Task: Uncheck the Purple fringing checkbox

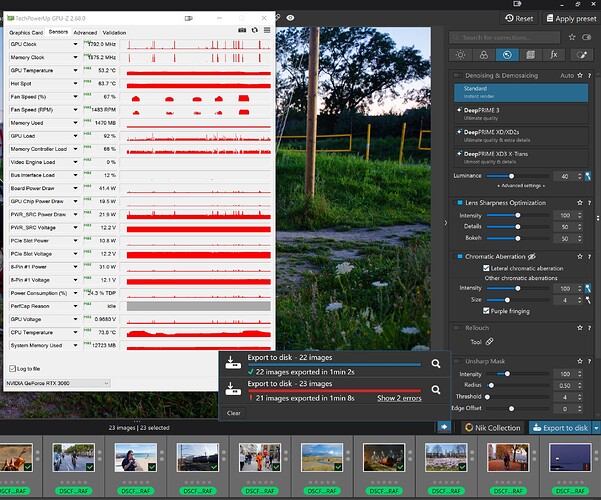Action: coord(487,311)
